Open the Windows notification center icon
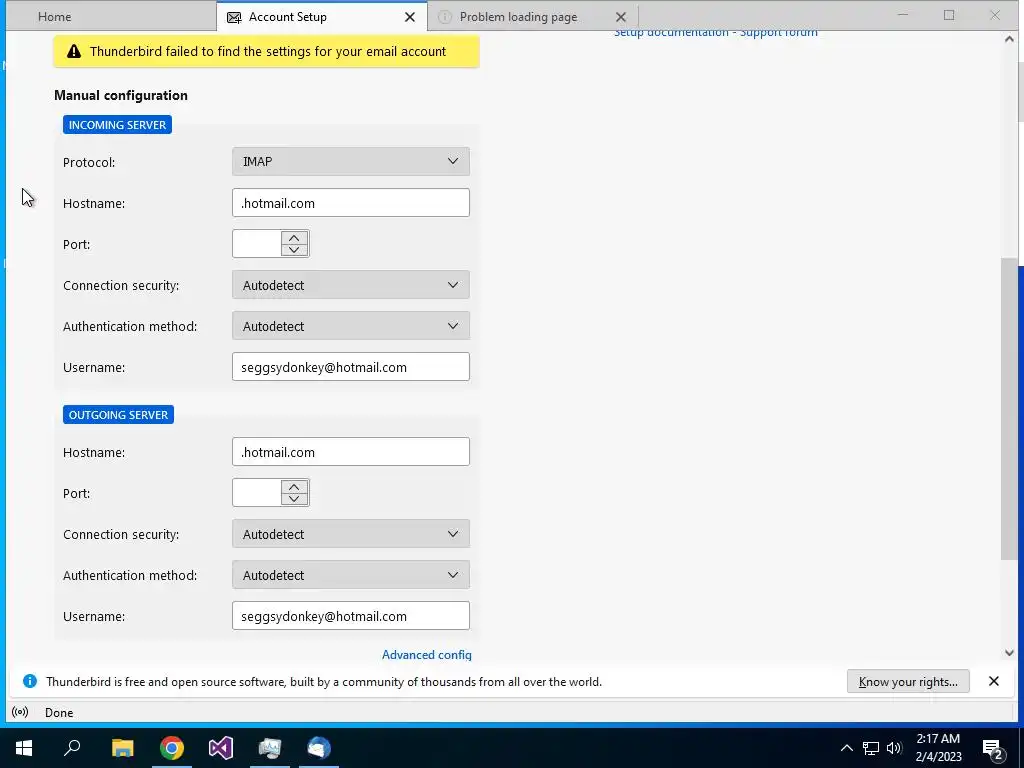Screen dimensions: 1024x768 [993, 749]
